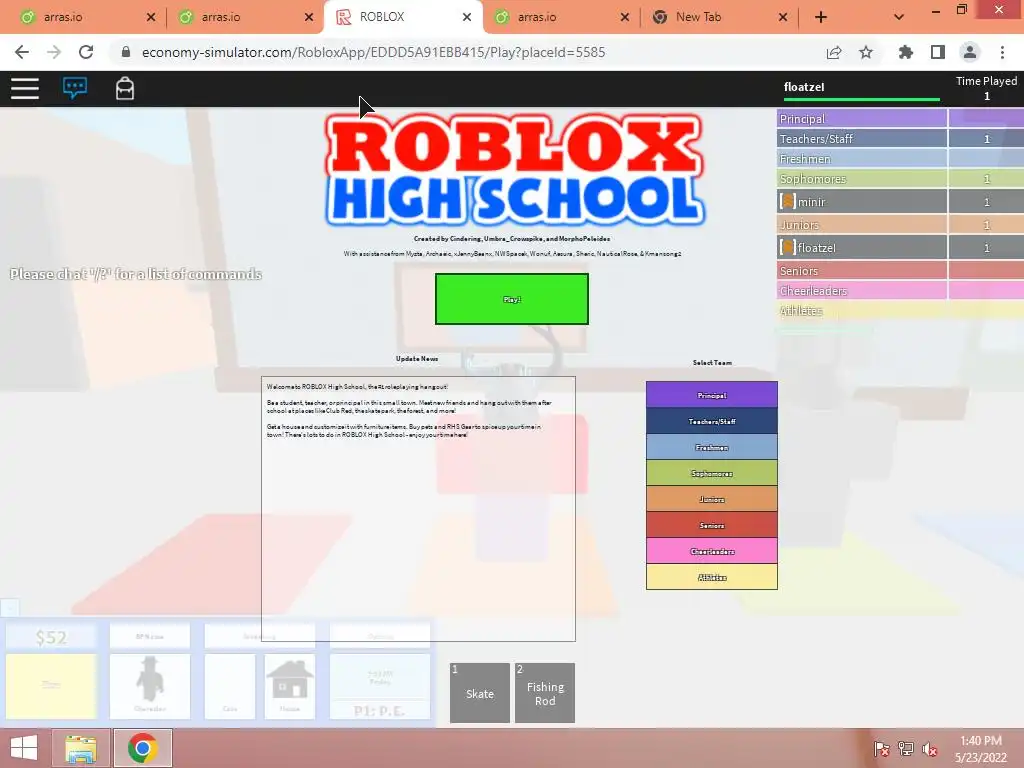Open a new browser tab
This screenshot has height=768, width=1024.
(x=821, y=17)
